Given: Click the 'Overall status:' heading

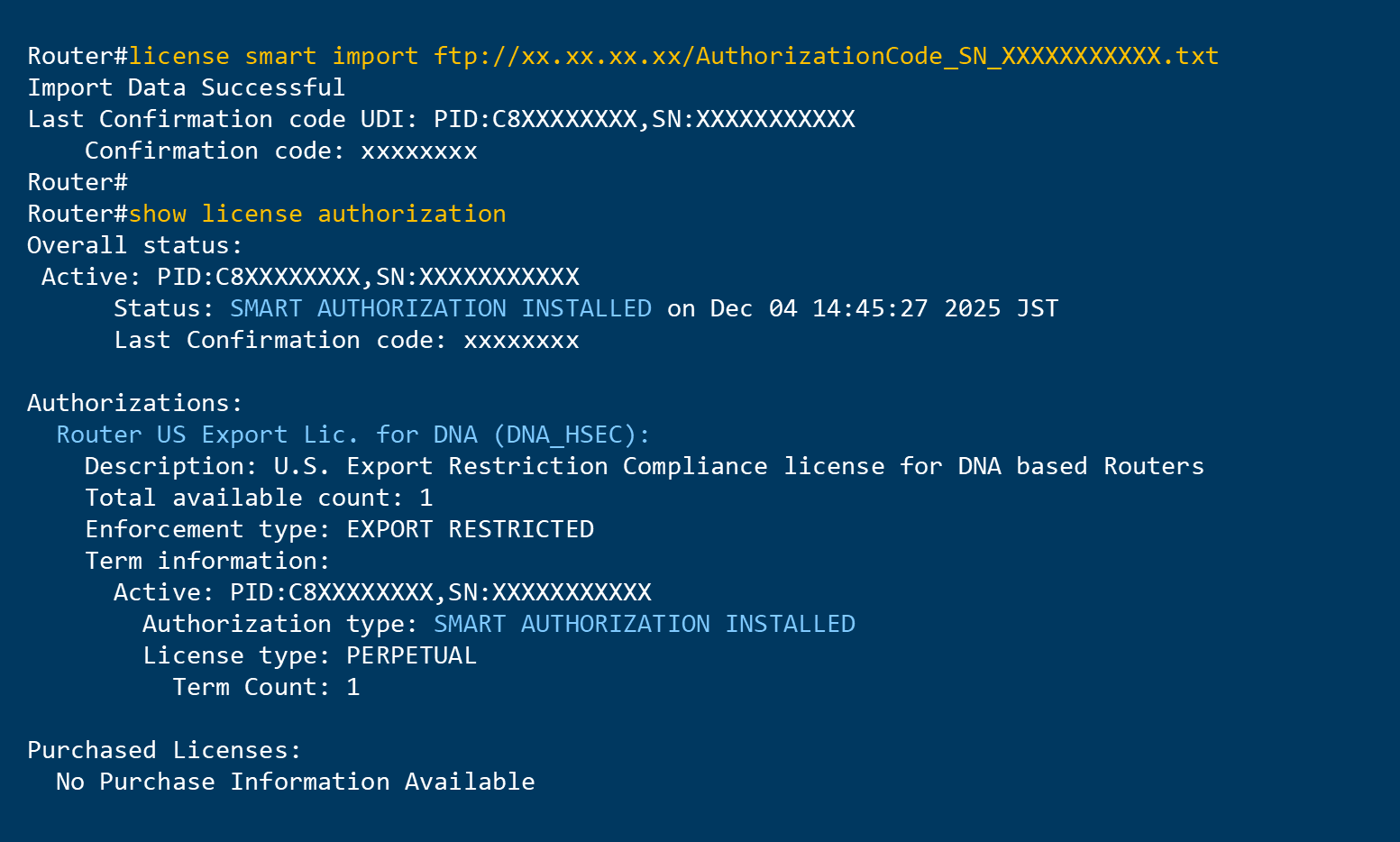Looking at the screenshot, I should 135,245.
